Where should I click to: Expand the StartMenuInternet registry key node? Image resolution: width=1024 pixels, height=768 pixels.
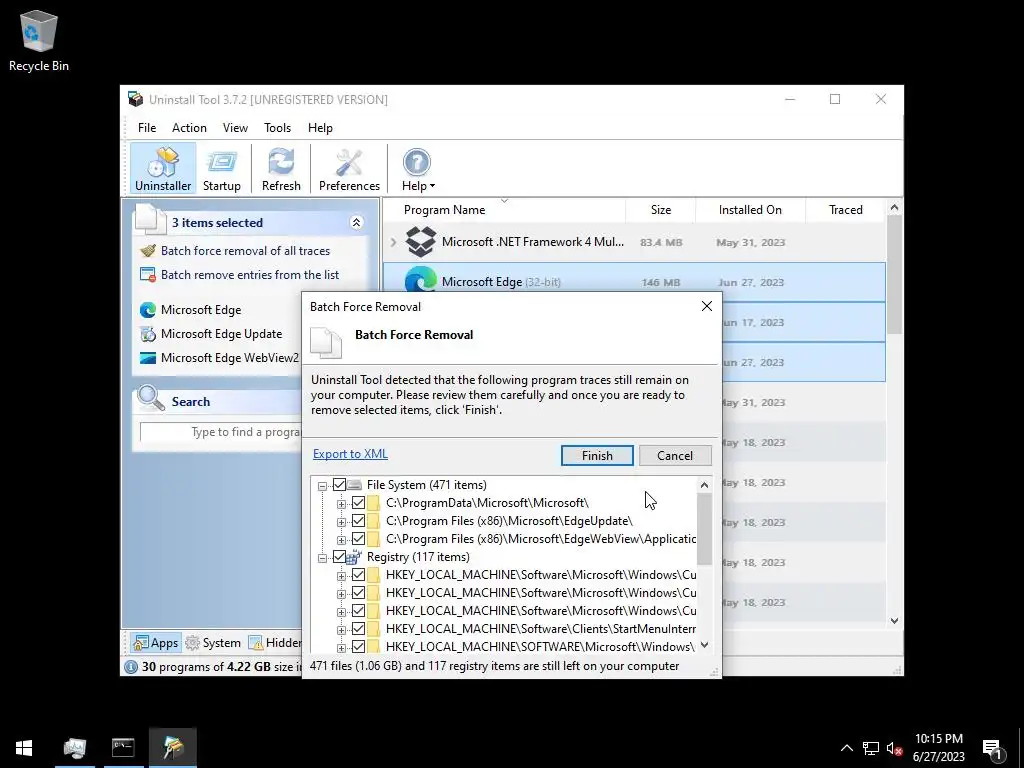(341, 630)
